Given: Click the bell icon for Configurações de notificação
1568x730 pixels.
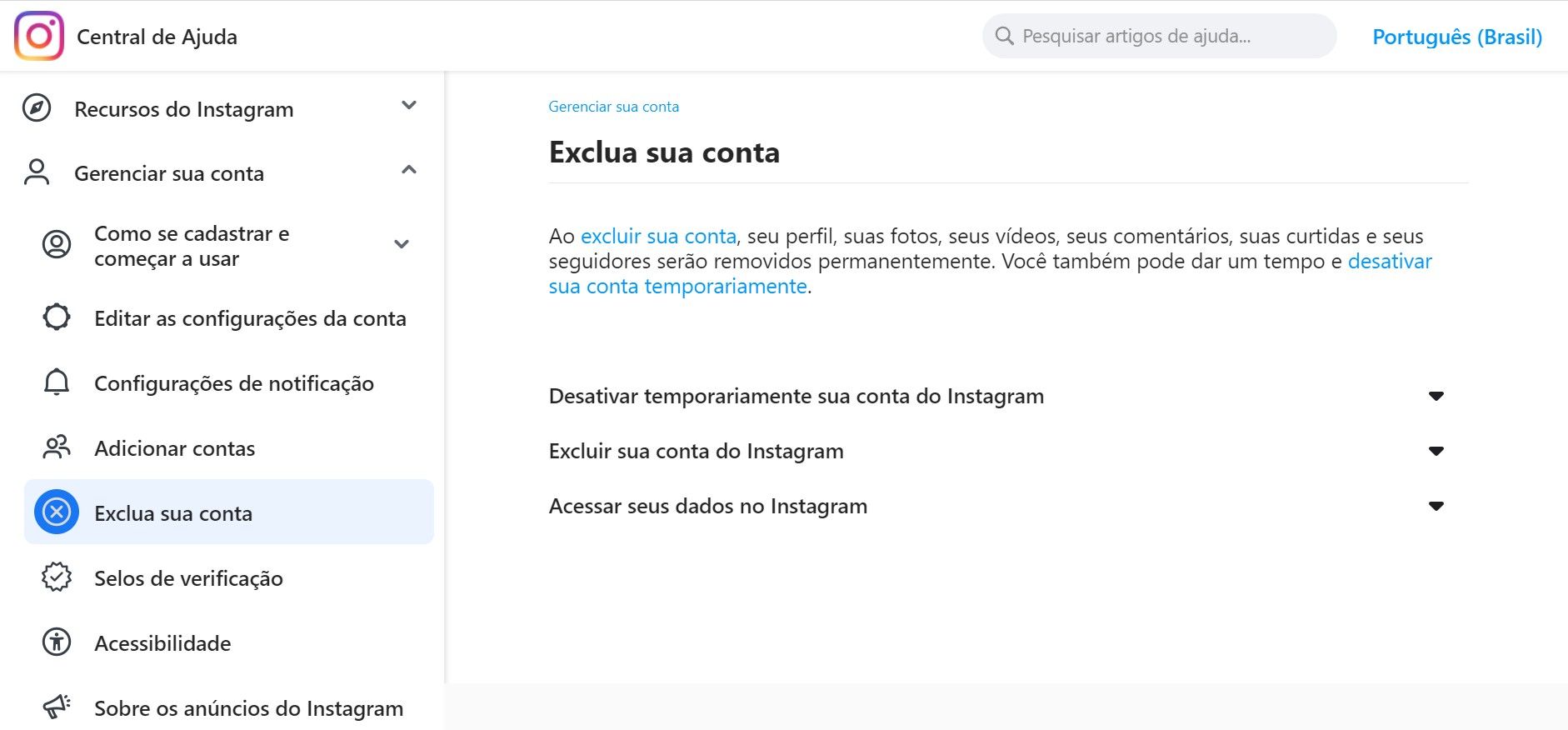Looking at the screenshot, I should 57,382.
